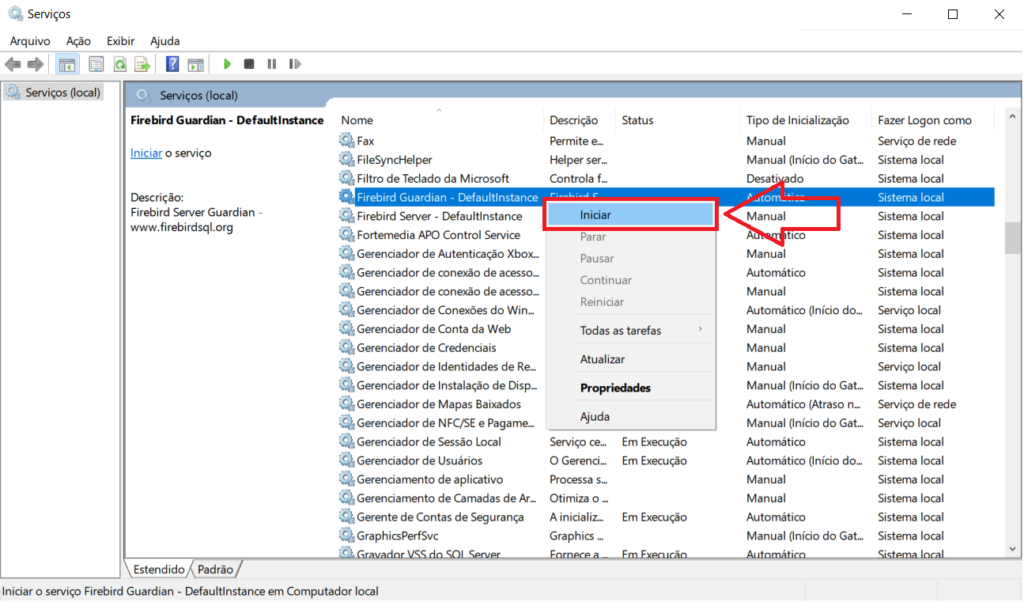This screenshot has height=602, width=1024.
Task: Click the vertical scrollbar thumb in services list
Action: point(1012,238)
